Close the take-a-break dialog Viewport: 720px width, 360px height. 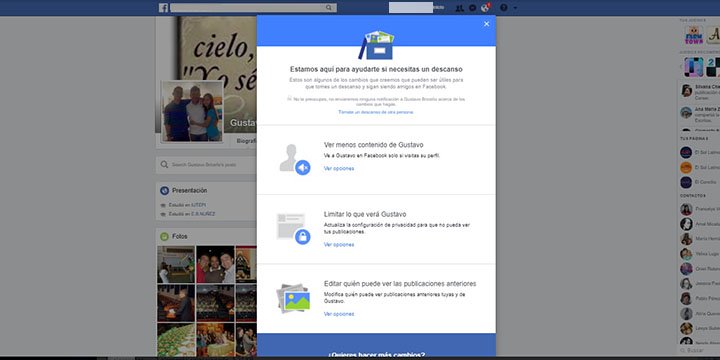(486, 24)
